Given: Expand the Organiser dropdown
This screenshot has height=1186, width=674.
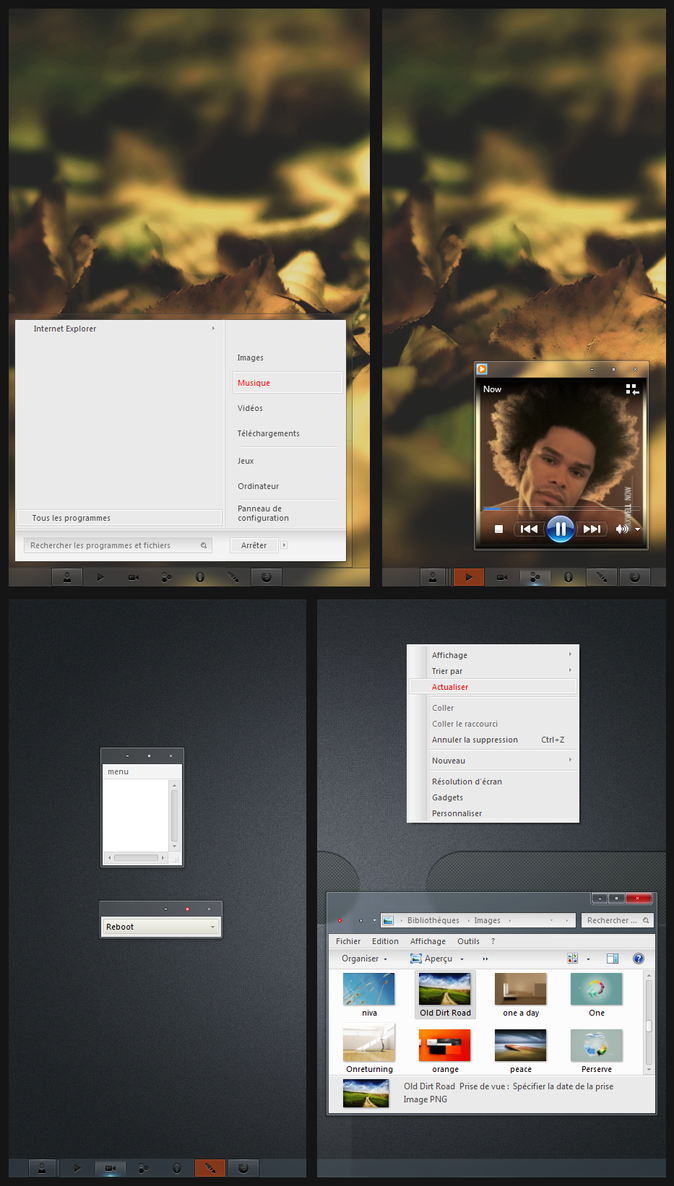Looking at the screenshot, I should click(x=364, y=958).
